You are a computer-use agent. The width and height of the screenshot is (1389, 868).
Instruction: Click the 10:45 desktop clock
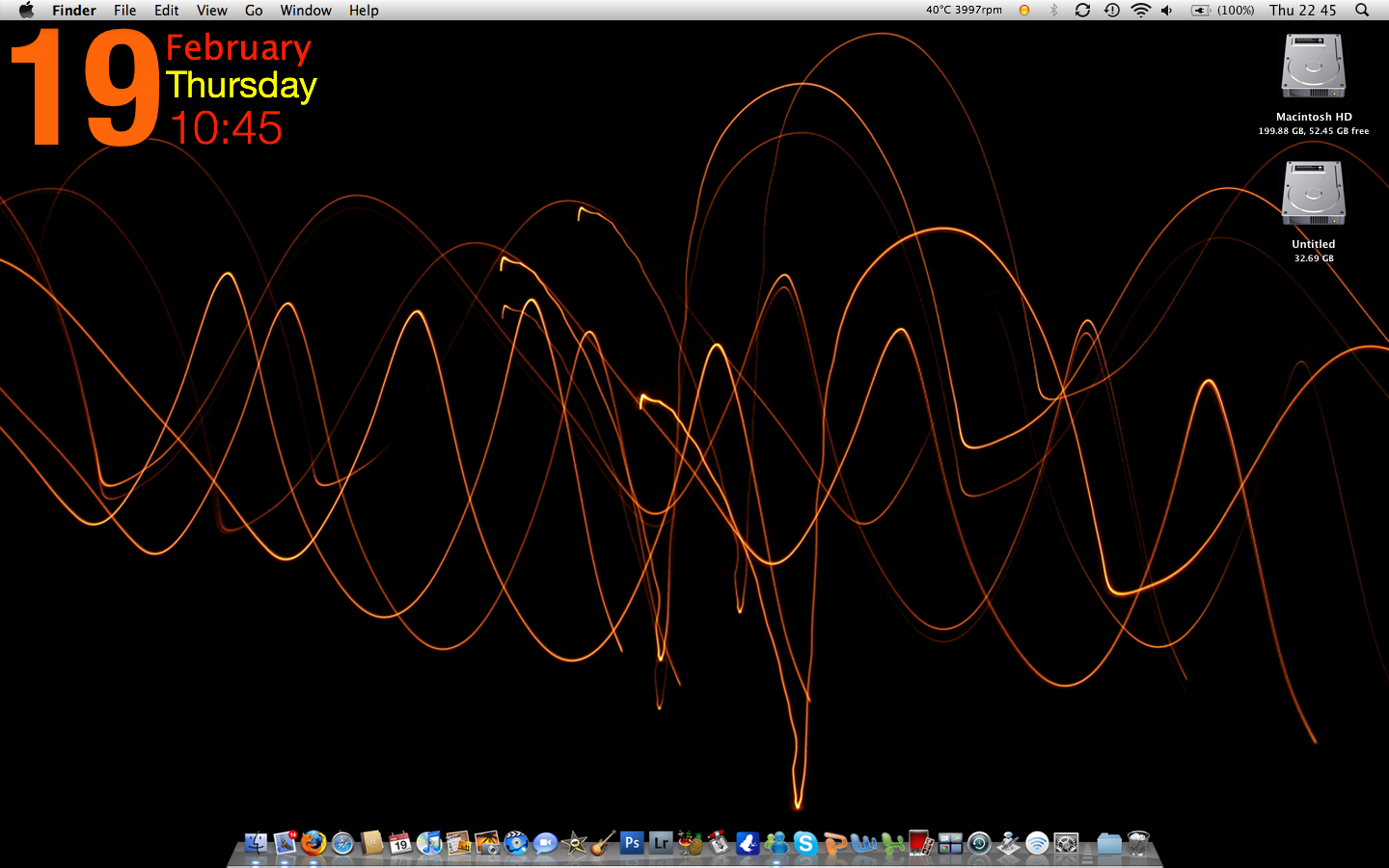(x=226, y=128)
